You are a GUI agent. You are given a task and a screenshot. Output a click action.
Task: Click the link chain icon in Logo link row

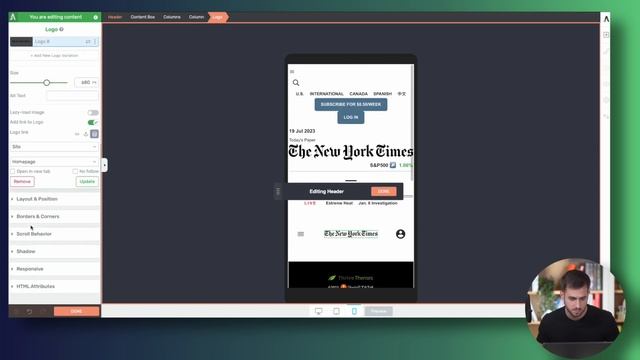(x=77, y=134)
